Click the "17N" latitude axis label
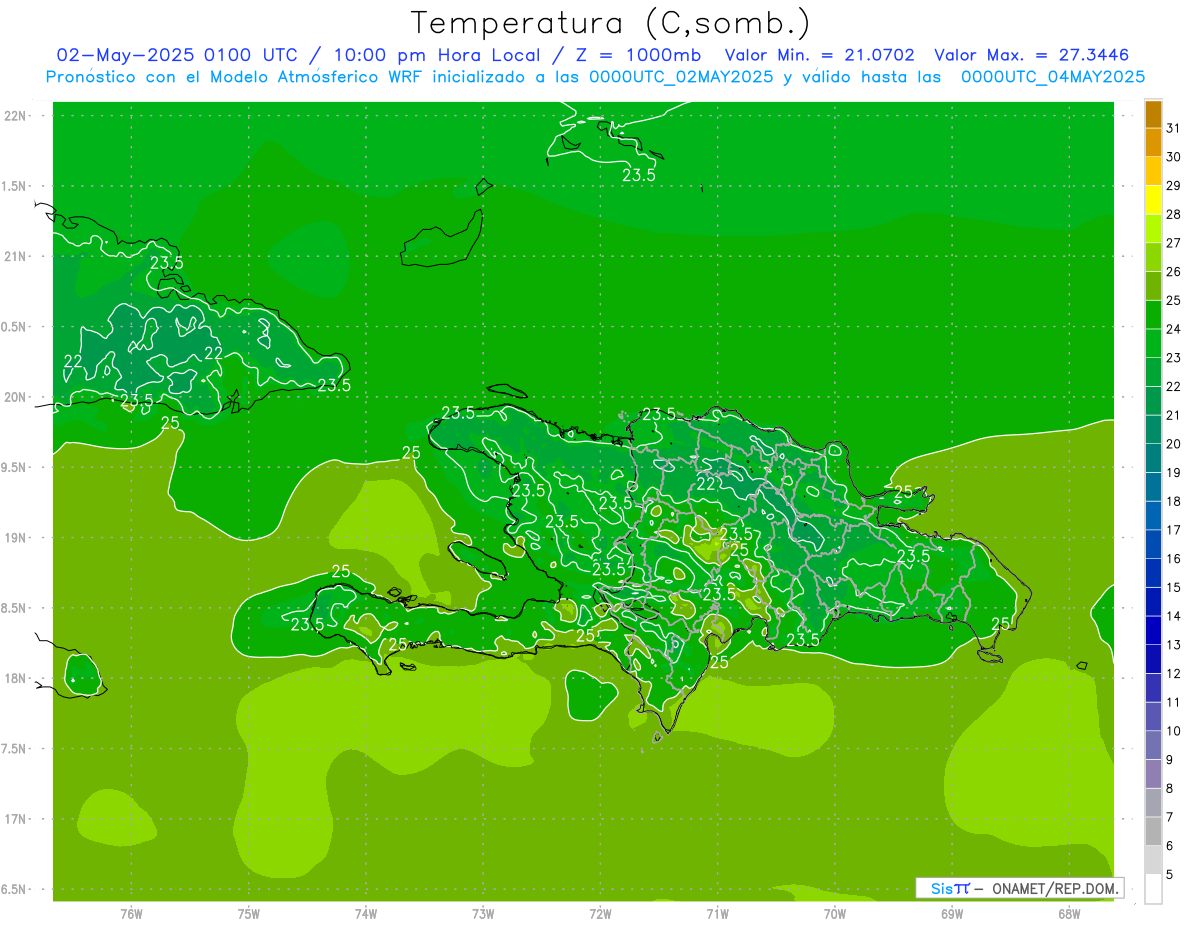The width and height of the screenshot is (1200, 927). click(x=14, y=819)
